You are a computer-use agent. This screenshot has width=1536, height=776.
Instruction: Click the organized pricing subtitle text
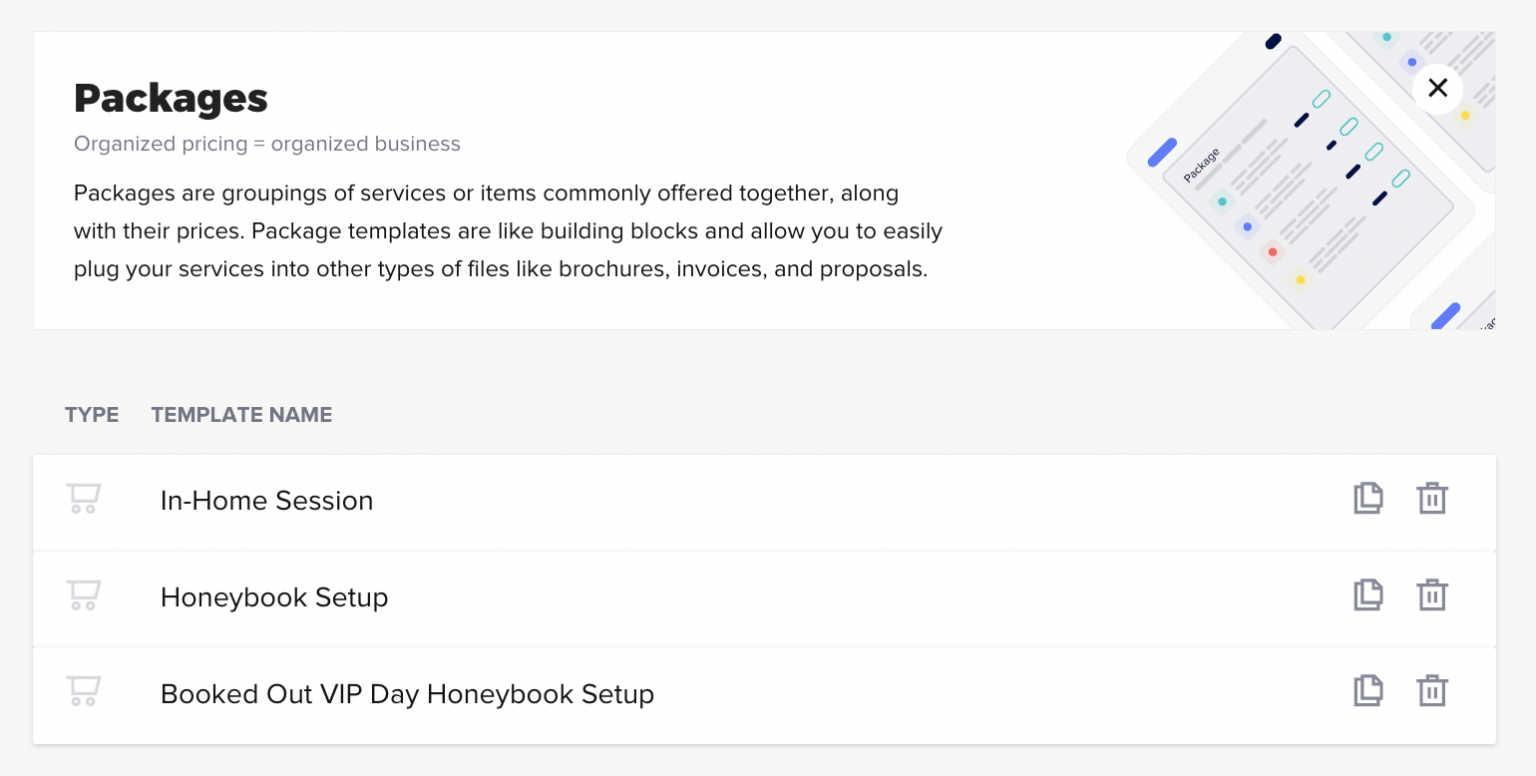(267, 143)
